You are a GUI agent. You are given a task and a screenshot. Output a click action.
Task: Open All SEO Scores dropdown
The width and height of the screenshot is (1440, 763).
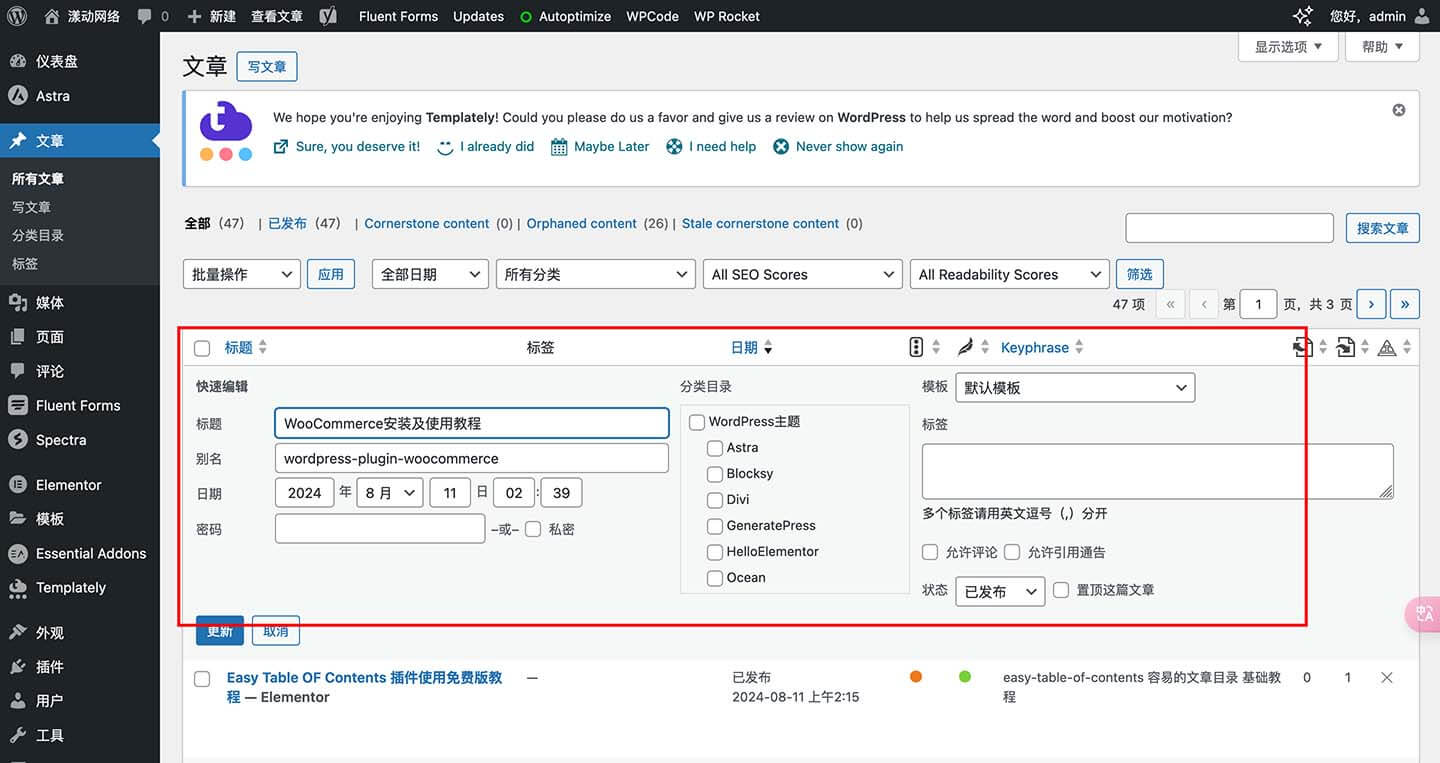tap(803, 274)
